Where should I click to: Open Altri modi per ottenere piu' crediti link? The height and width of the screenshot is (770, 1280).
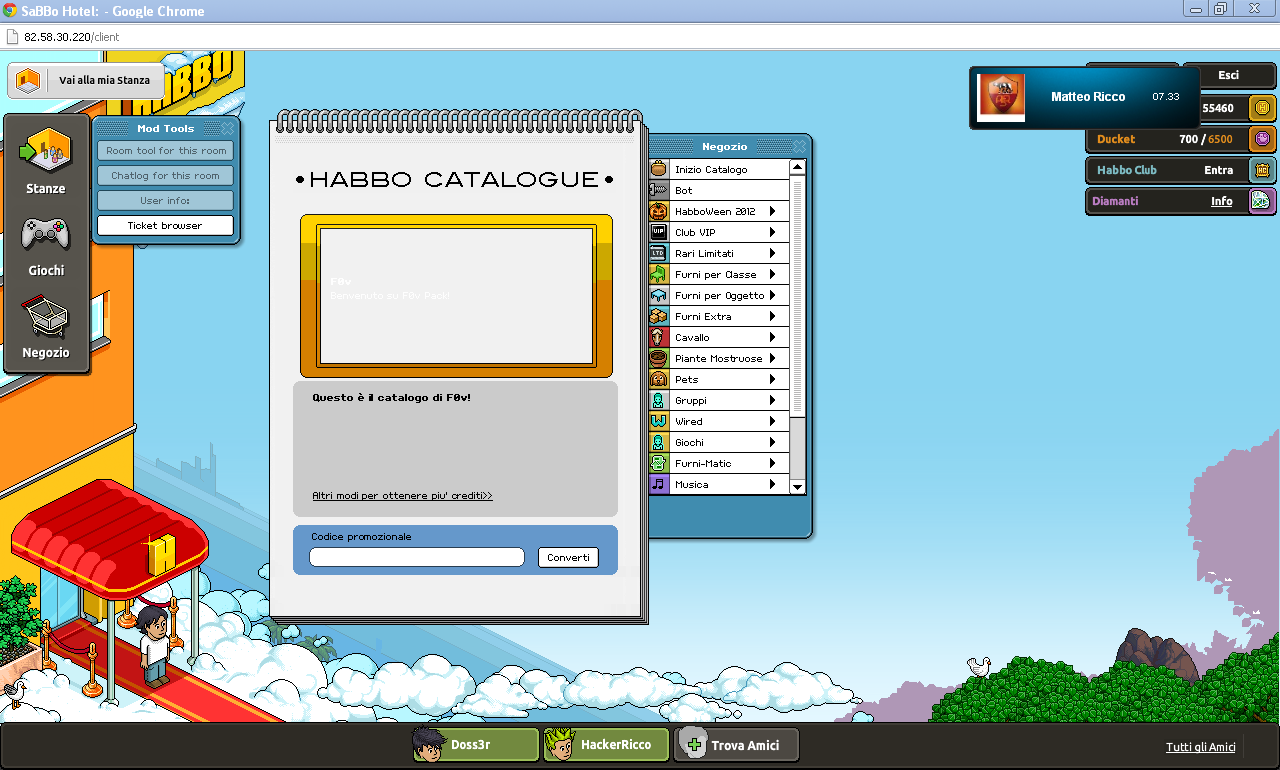[x=402, y=495]
